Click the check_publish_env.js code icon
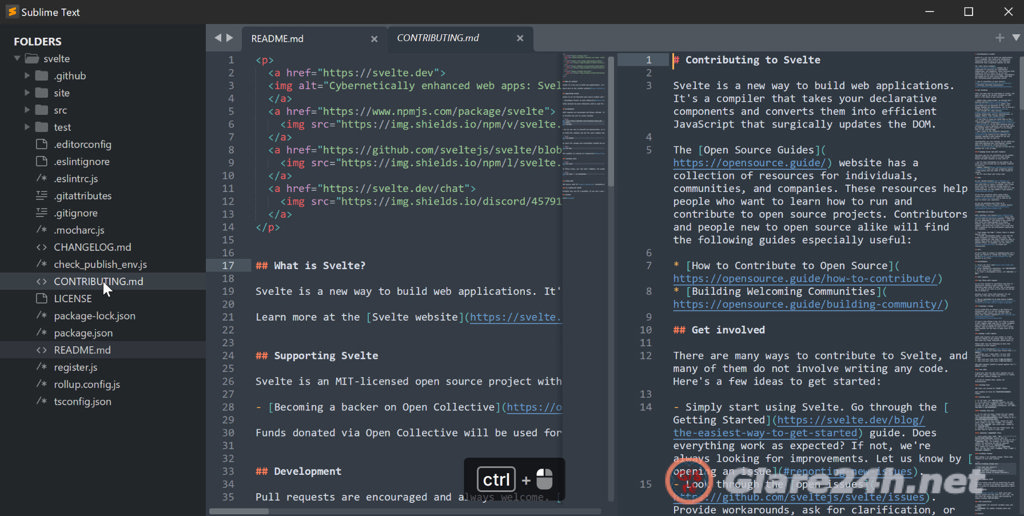1024x516 pixels. pos(42,264)
